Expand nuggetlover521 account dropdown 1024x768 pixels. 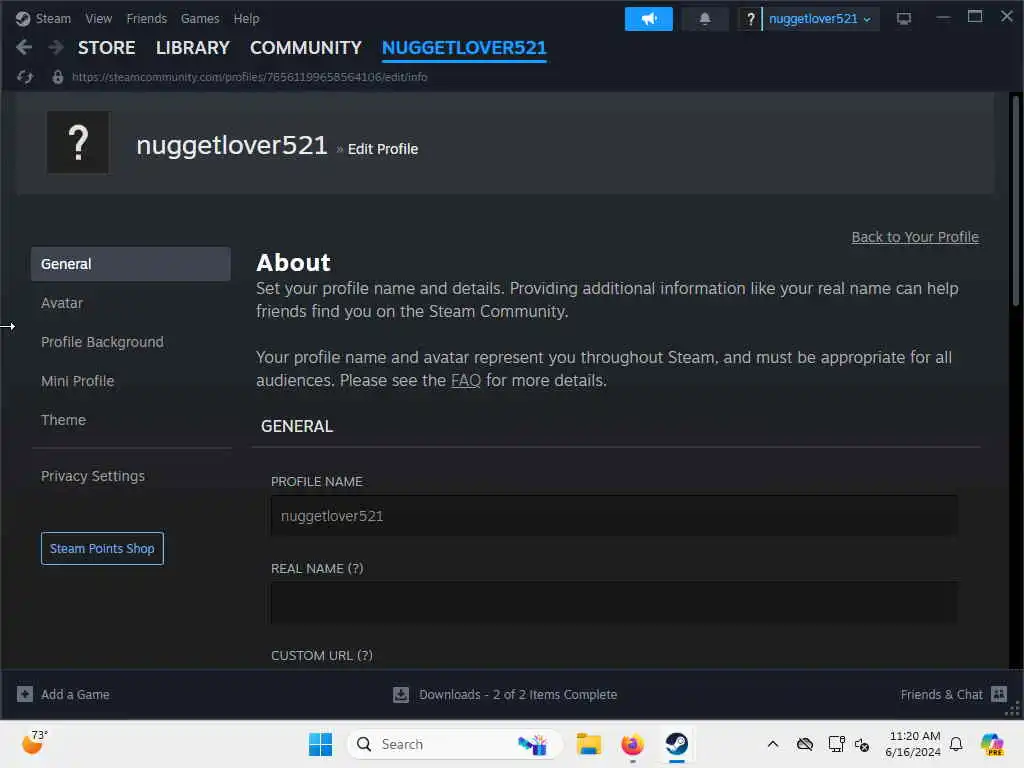tap(820, 19)
